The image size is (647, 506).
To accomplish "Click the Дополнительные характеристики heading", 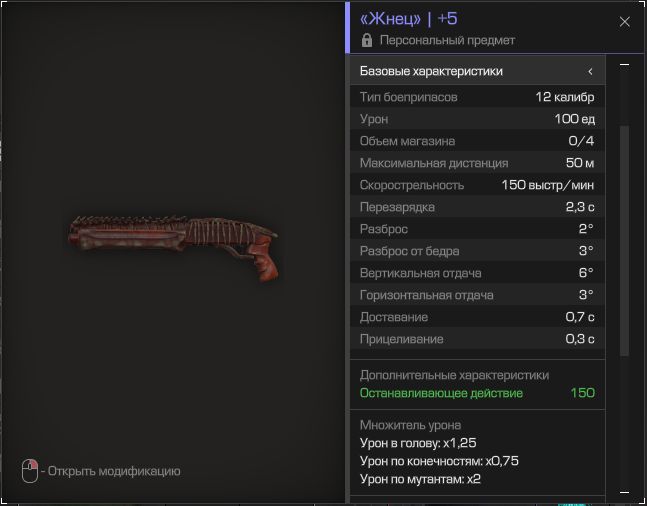I will point(454,375).
